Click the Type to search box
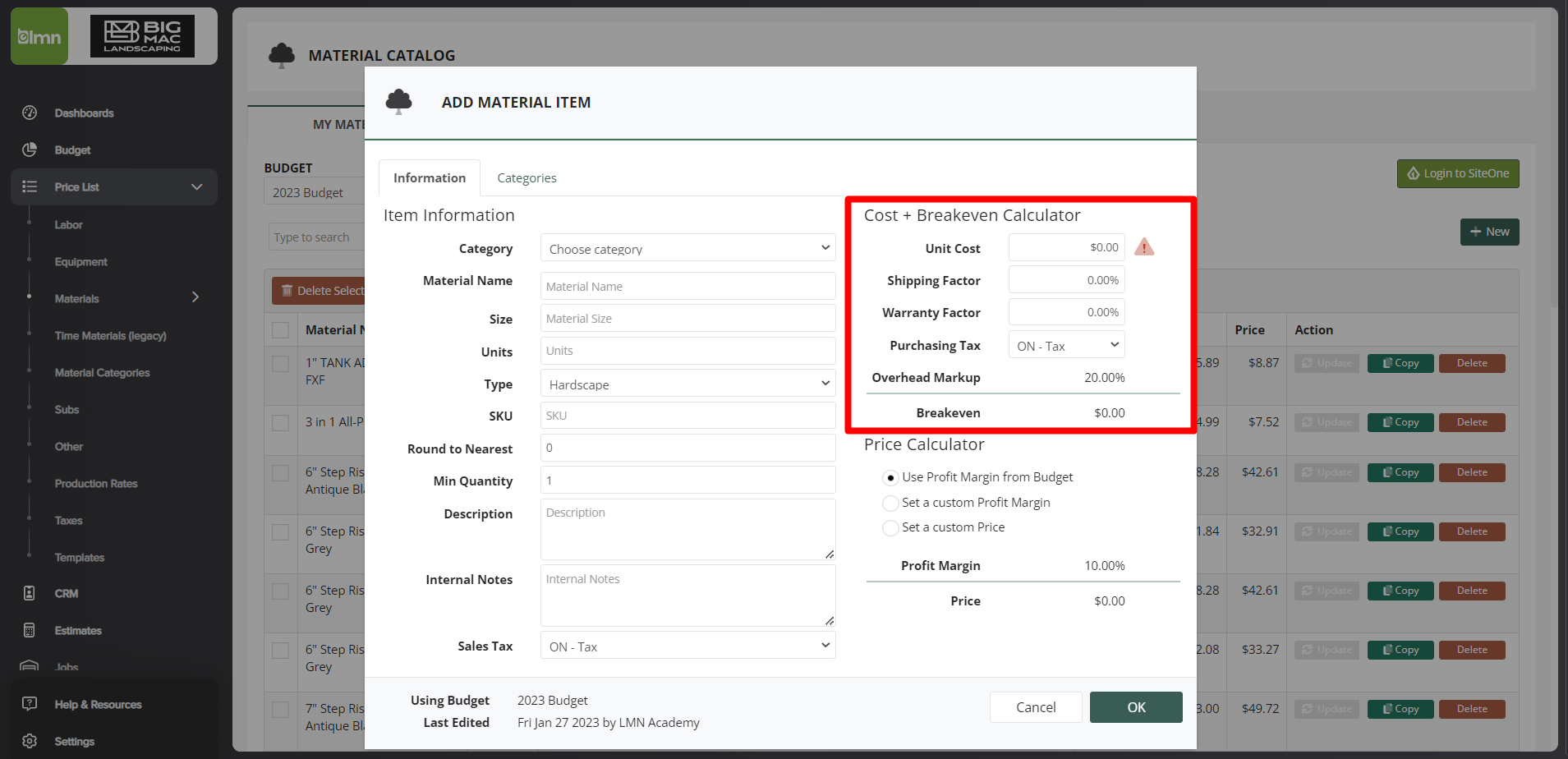This screenshot has width=1568, height=759. pyautogui.click(x=317, y=237)
